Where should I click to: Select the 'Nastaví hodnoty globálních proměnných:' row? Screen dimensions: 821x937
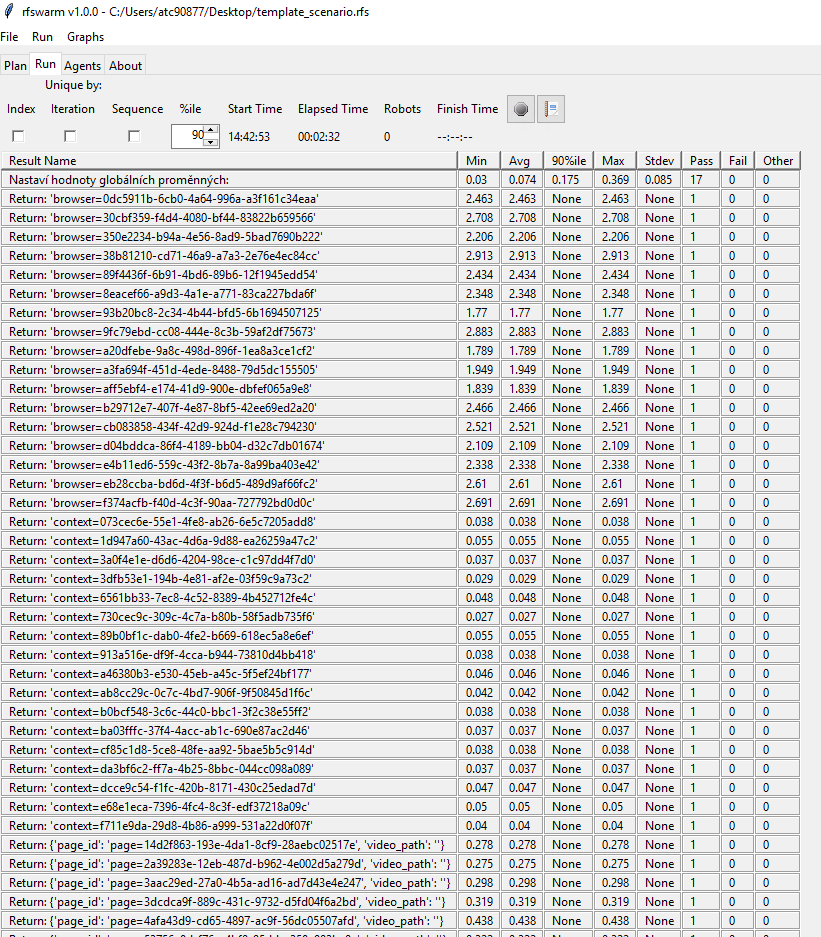(229, 180)
